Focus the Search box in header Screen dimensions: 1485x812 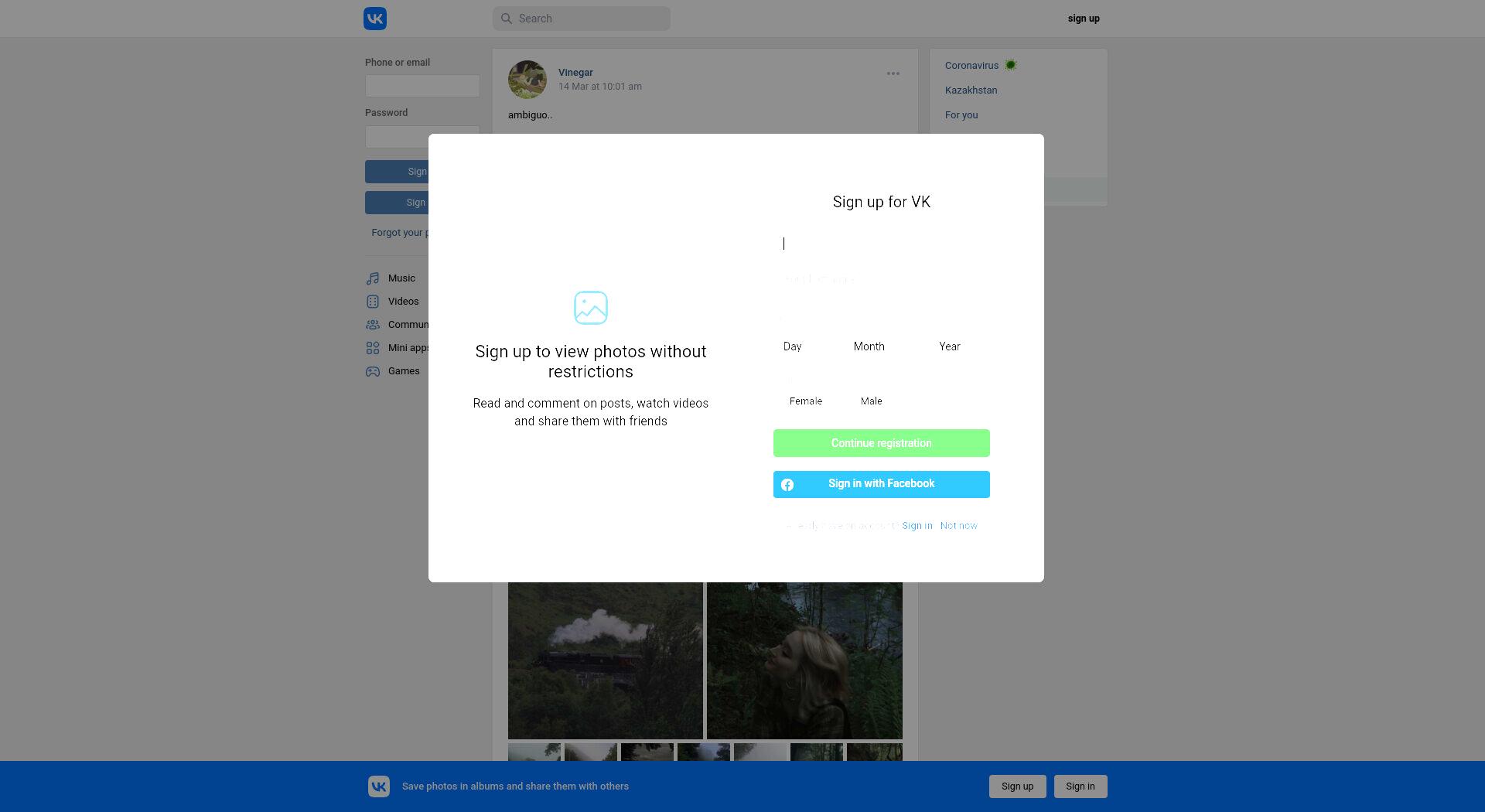pyautogui.click(x=582, y=19)
